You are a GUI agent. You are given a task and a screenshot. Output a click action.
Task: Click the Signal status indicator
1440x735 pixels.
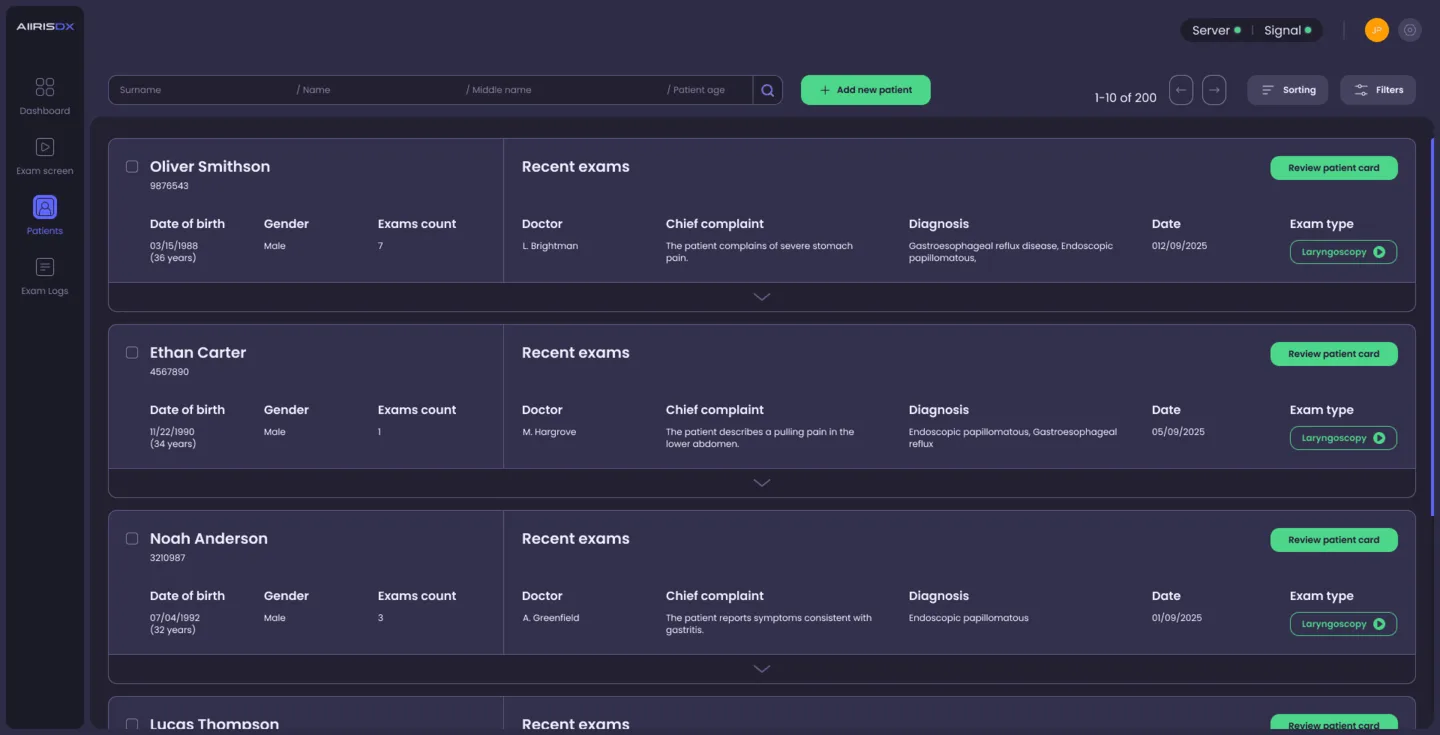1287,30
